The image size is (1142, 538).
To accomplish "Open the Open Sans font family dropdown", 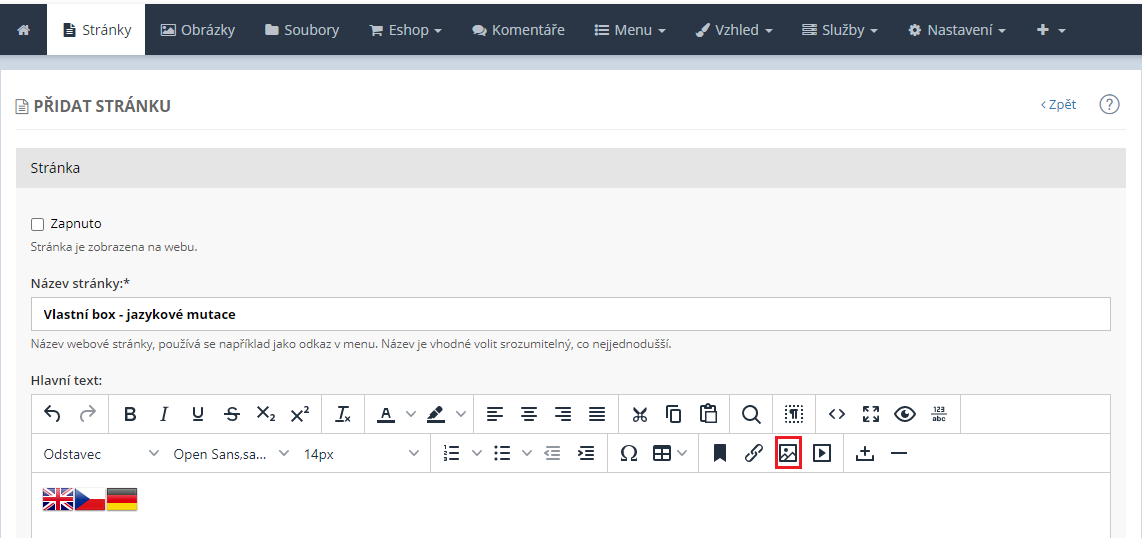I will (x=230, y=454).
